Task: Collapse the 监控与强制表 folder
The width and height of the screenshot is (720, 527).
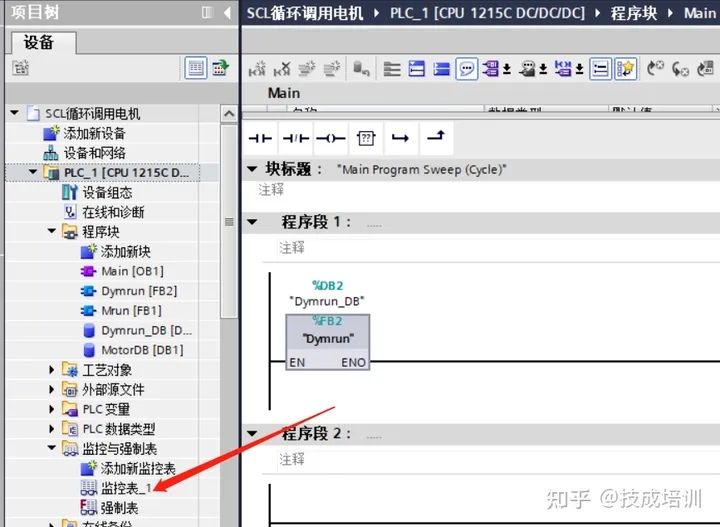Action: click(51, 448)
